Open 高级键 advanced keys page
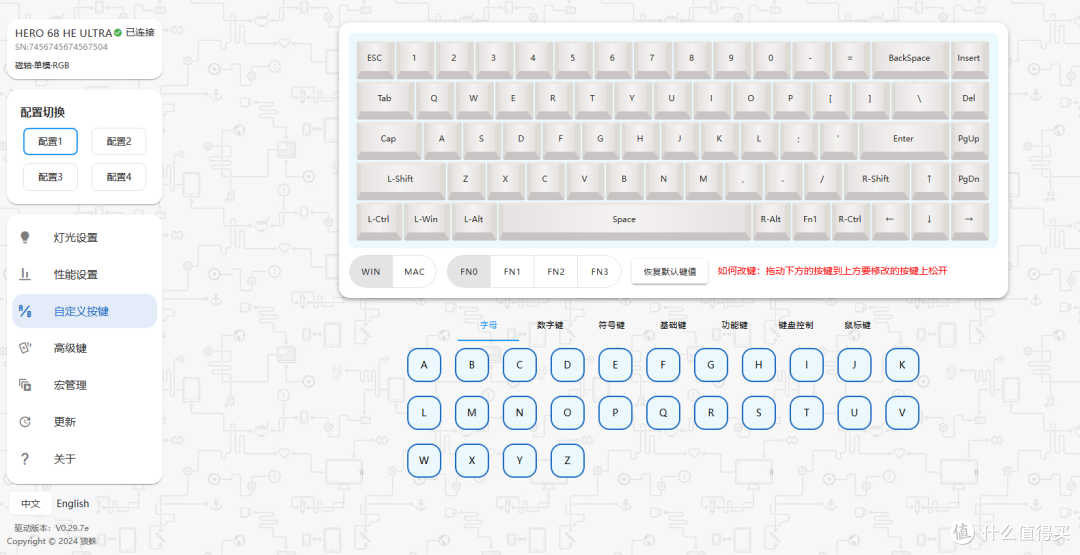 click(x=85, y=348)
